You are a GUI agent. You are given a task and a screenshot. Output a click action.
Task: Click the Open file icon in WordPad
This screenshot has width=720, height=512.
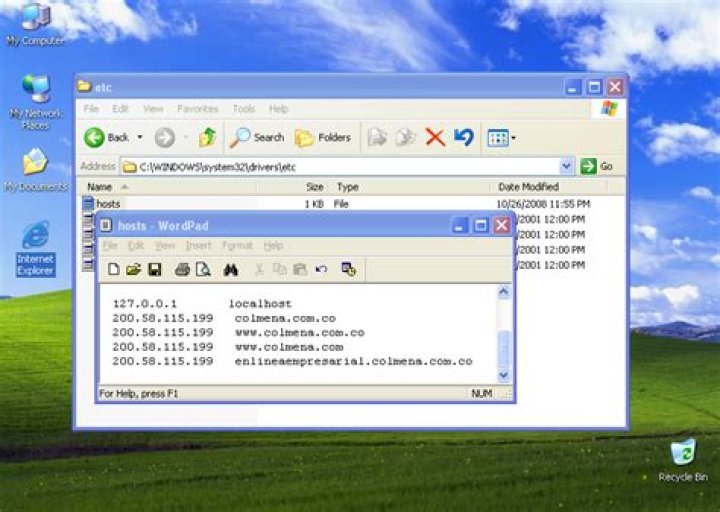(x=133, y=269)
